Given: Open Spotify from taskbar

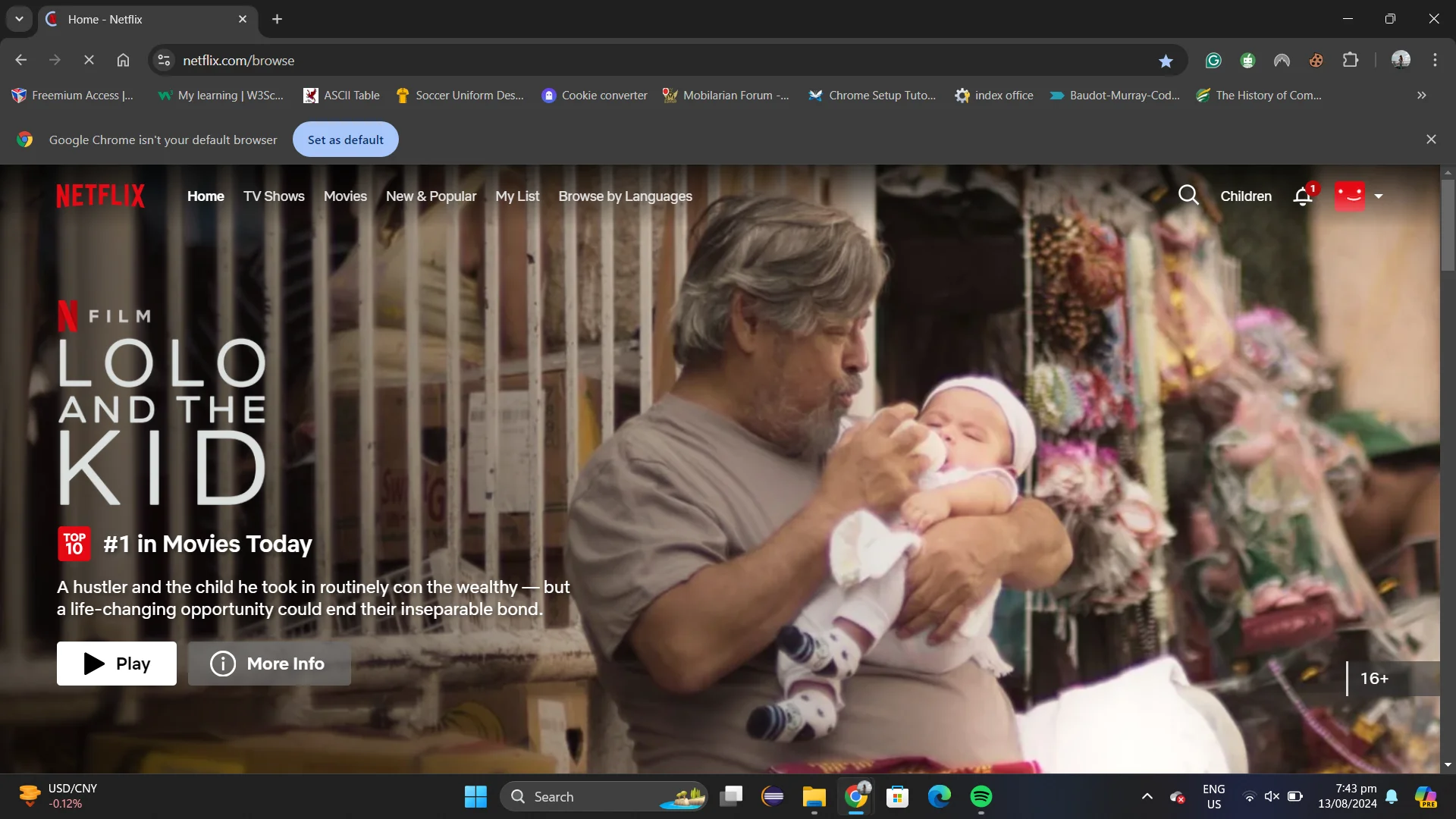Looking at the screenshot, I should (x=981, y=796).
